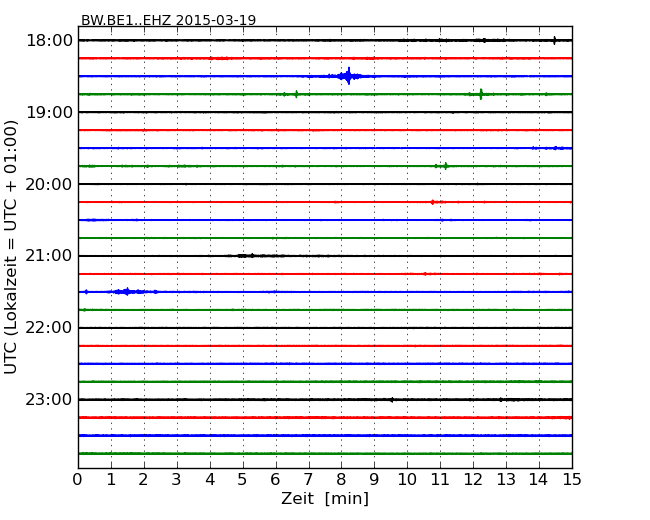Click x-axis tick label 11
Viewport: 650px width, 520px height.
(440, 480)
